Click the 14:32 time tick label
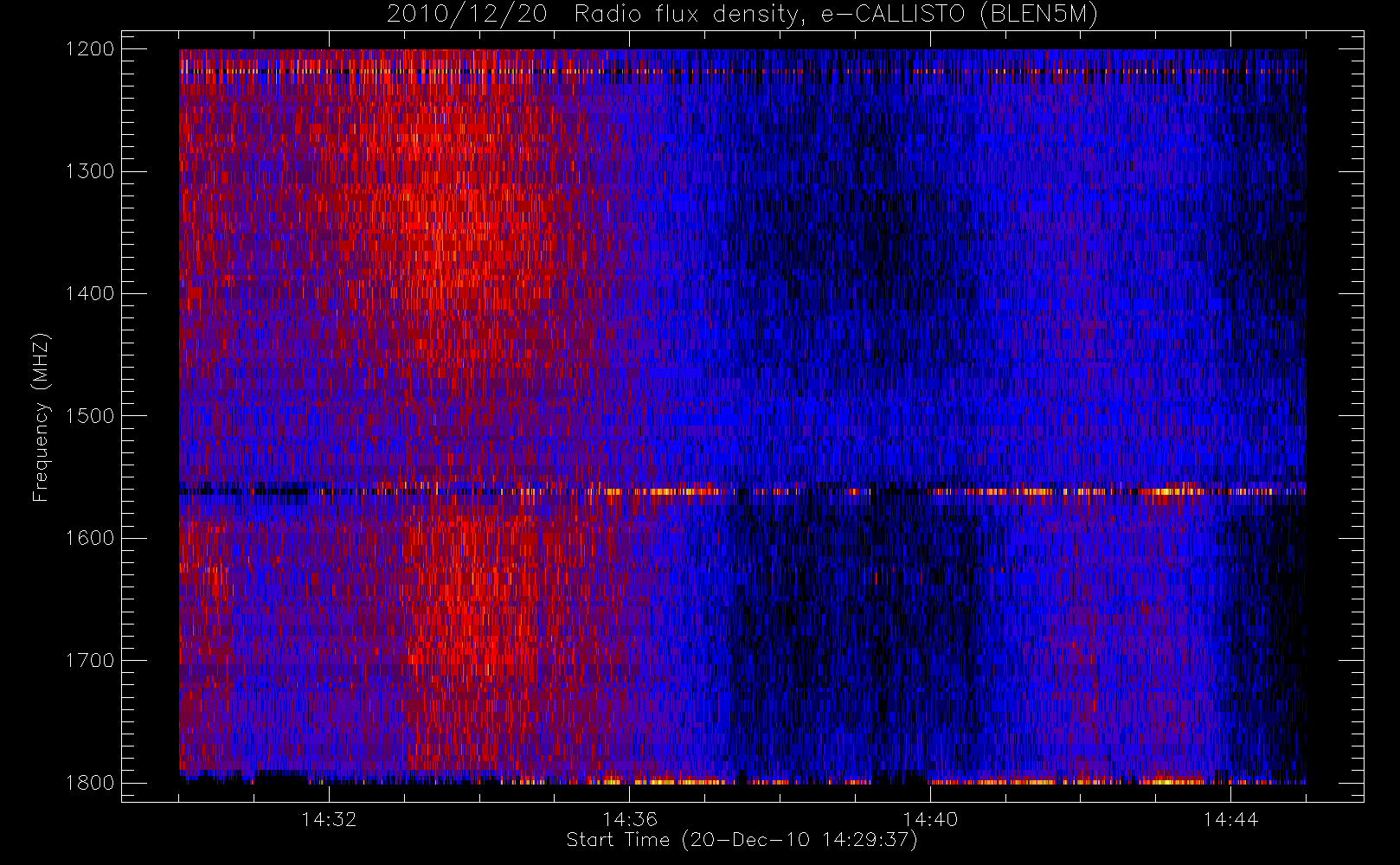Viewport: 1400px width, 865px height. tap(329, 819)
